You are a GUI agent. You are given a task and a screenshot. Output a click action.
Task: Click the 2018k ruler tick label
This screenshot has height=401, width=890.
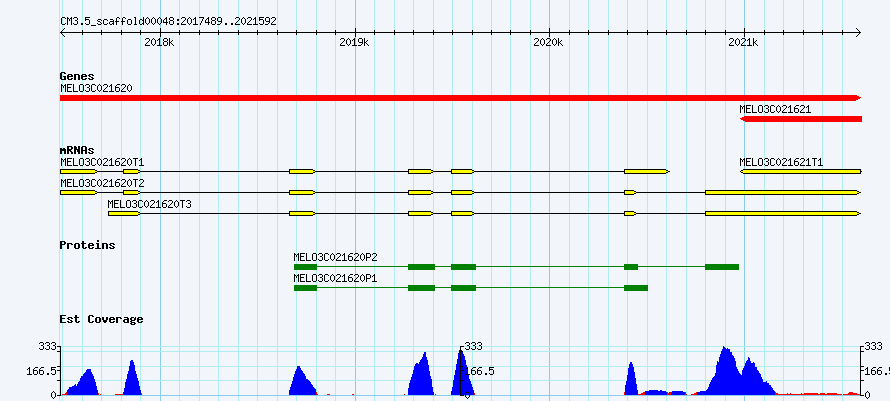pyautogui.click(x=160, y=43)
